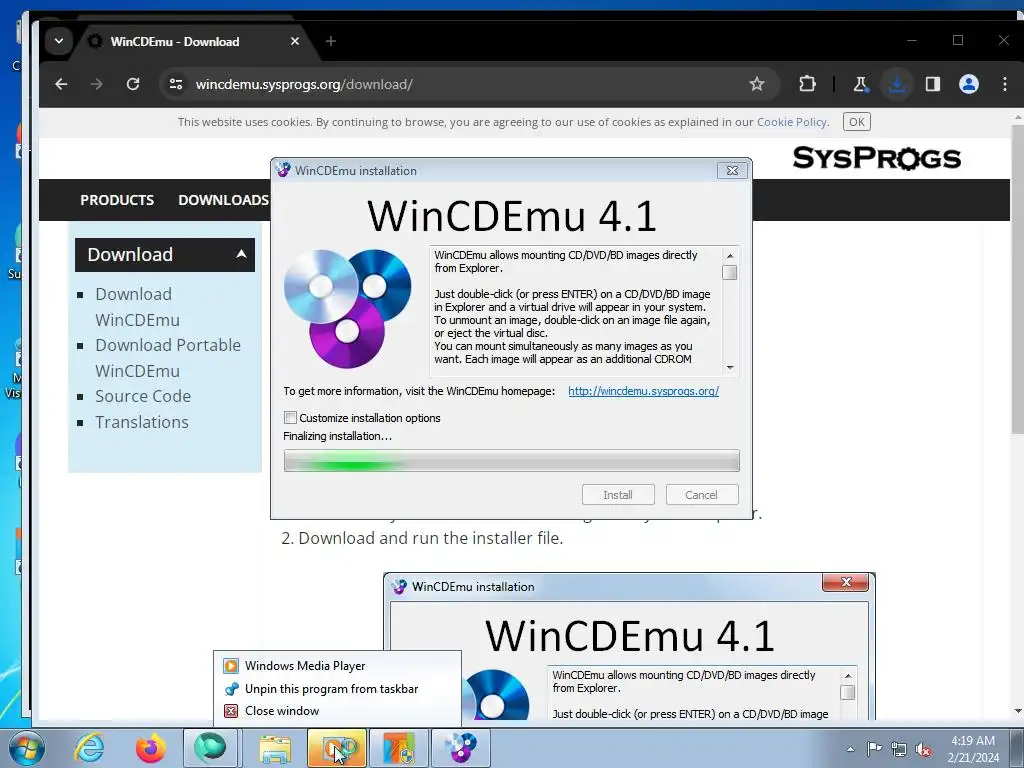Choose Unpin this program from taskbar
The width and height of the screenshot is (1024, 768).
[337, 689]
